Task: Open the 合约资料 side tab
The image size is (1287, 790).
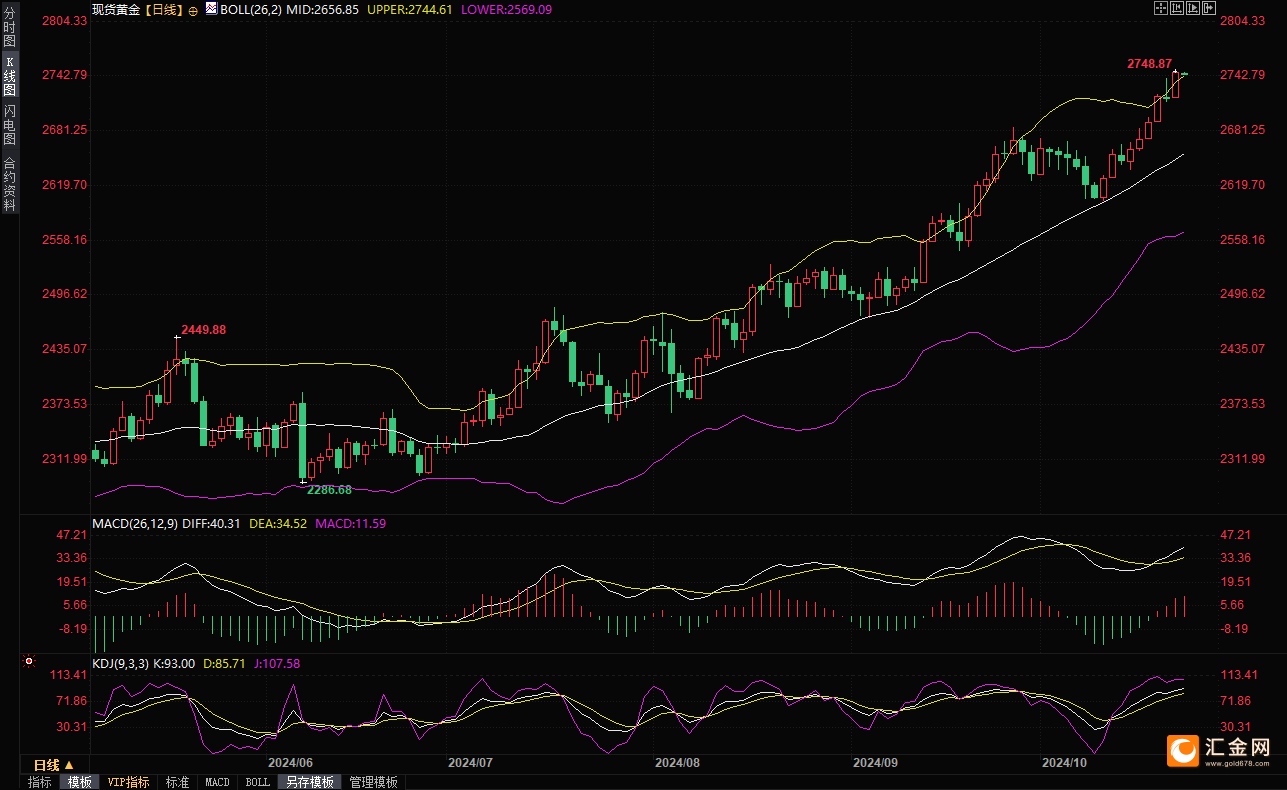Action: point(9,182)
